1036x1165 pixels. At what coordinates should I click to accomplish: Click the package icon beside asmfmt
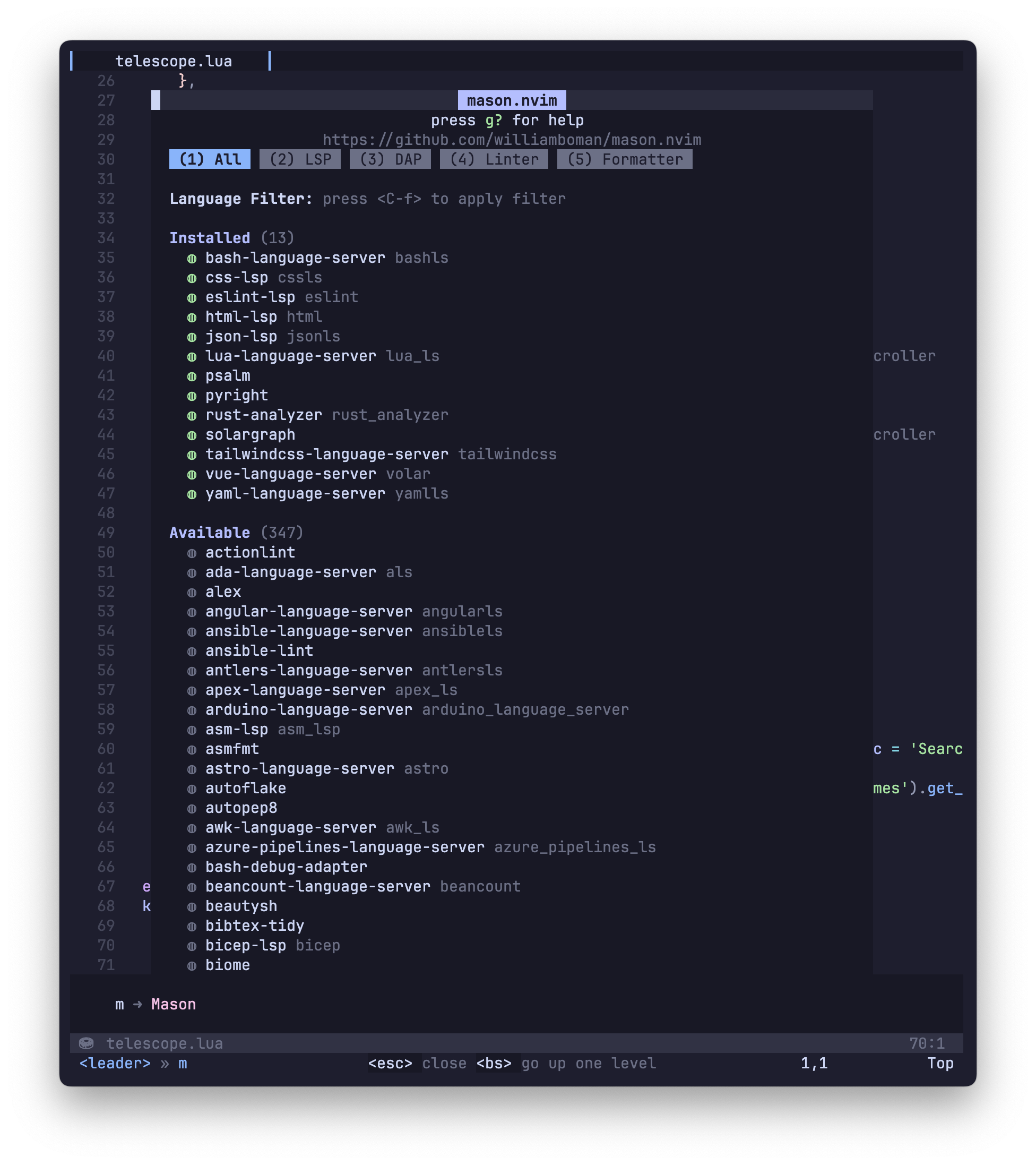click(x=192, y=750)
